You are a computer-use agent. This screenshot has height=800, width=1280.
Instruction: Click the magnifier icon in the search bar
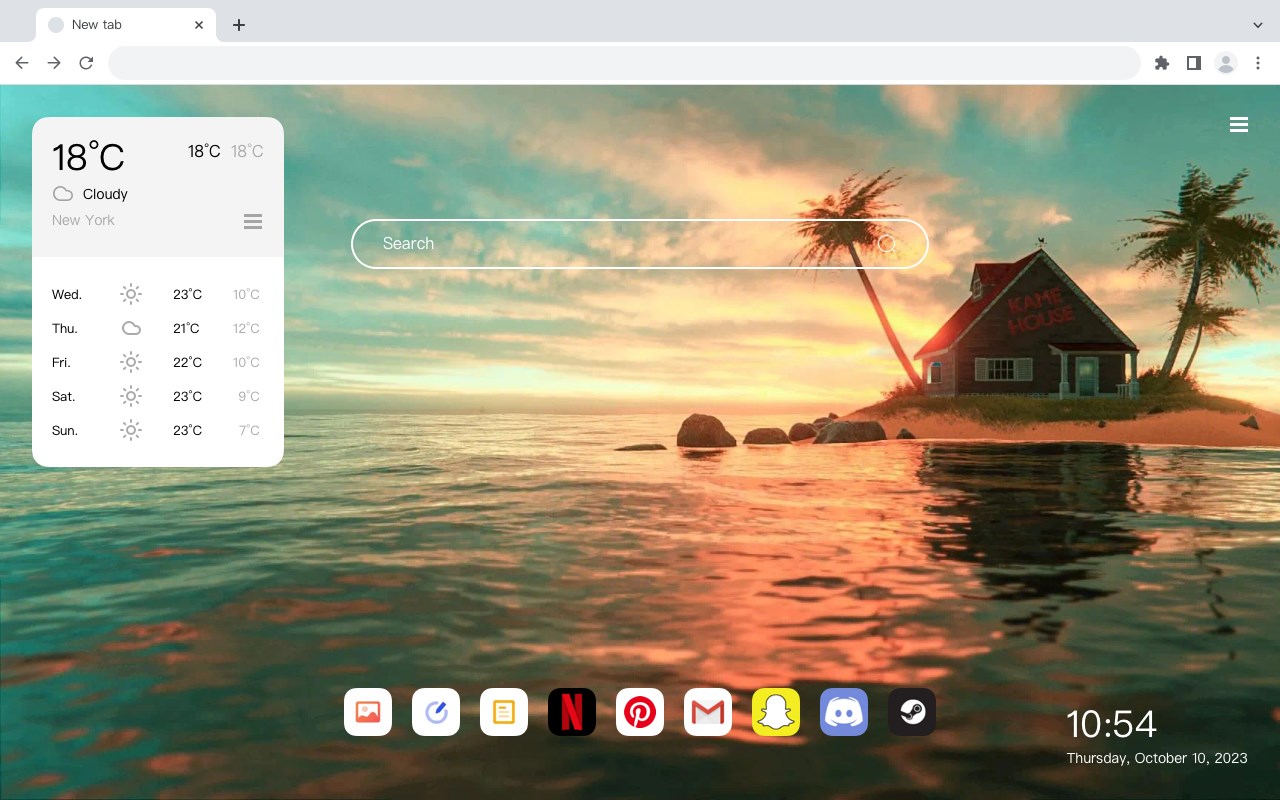pyautogui.click(x=887, y=244)
